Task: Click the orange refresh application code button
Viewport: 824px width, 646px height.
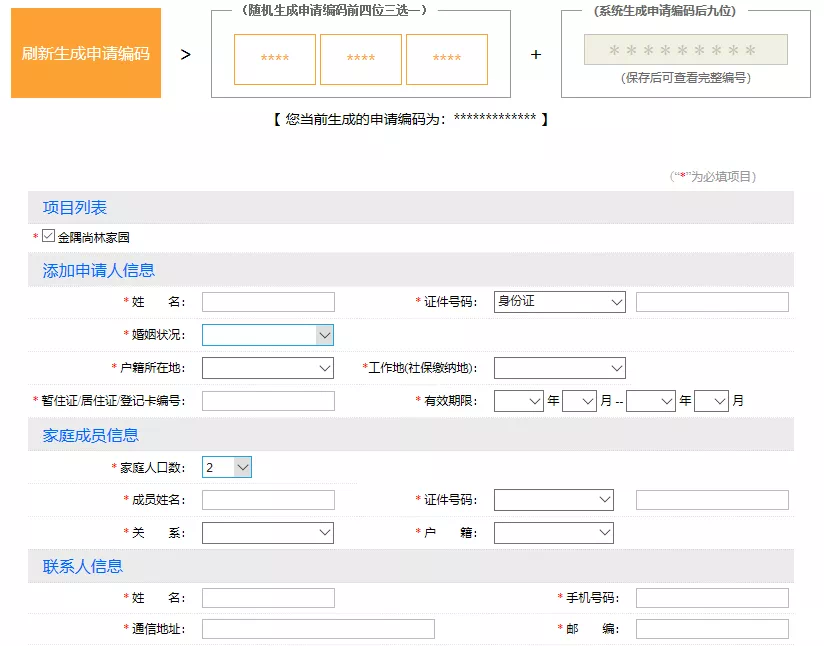Action: (x=86, y=53)
